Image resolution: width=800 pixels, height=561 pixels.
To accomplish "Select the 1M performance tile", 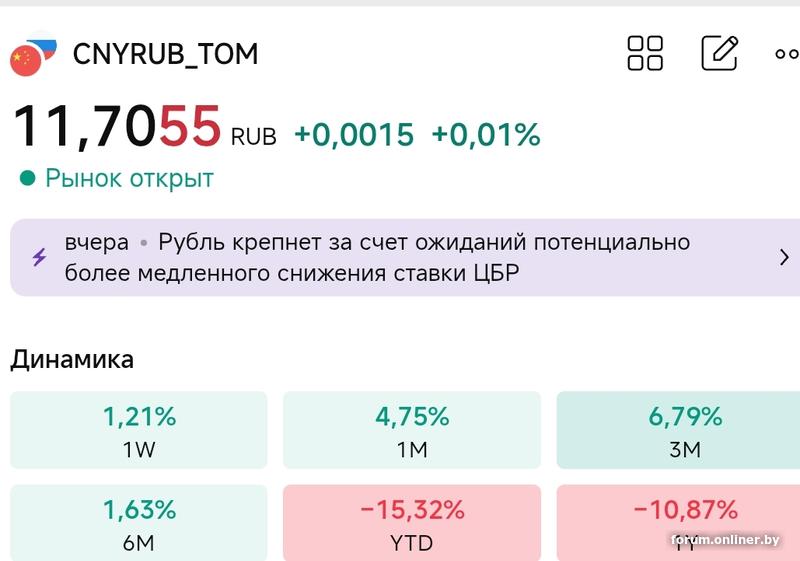I will pyautogui.click(x=412, y=430).
